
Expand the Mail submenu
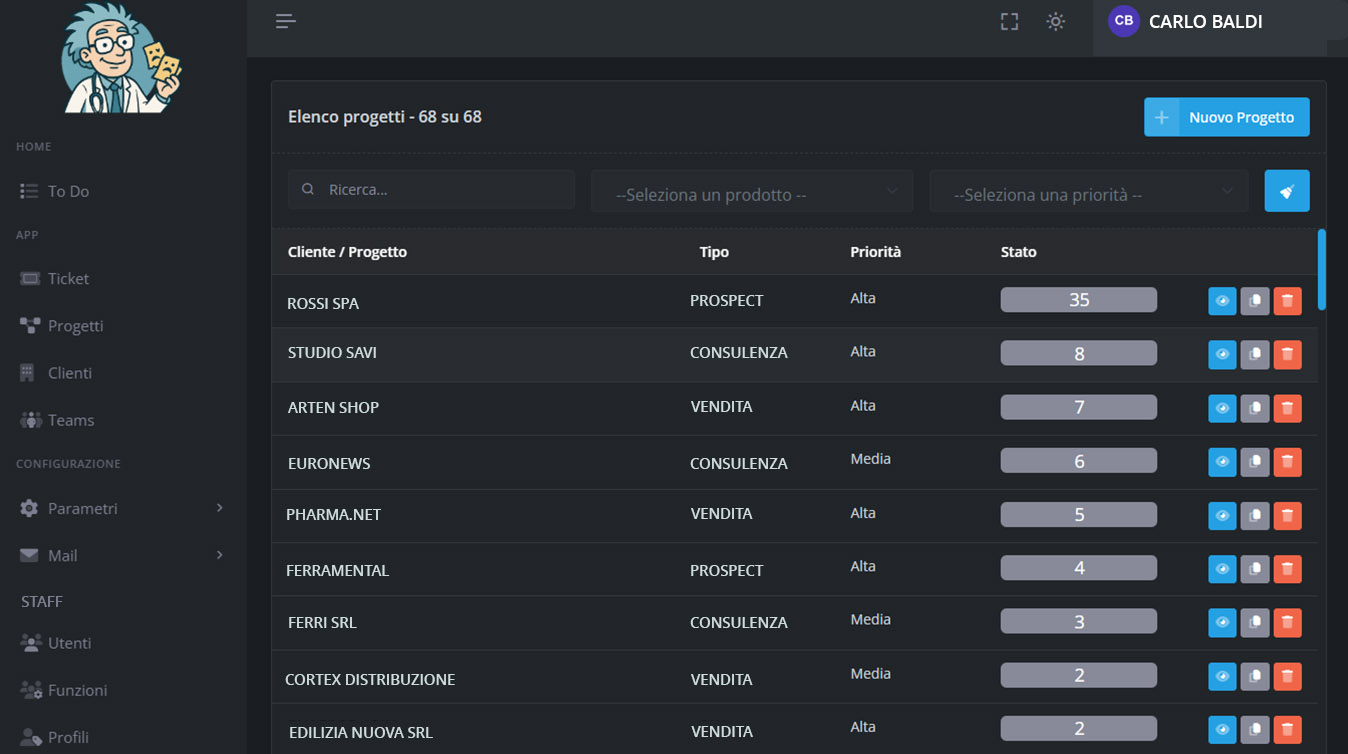point(120,555)
